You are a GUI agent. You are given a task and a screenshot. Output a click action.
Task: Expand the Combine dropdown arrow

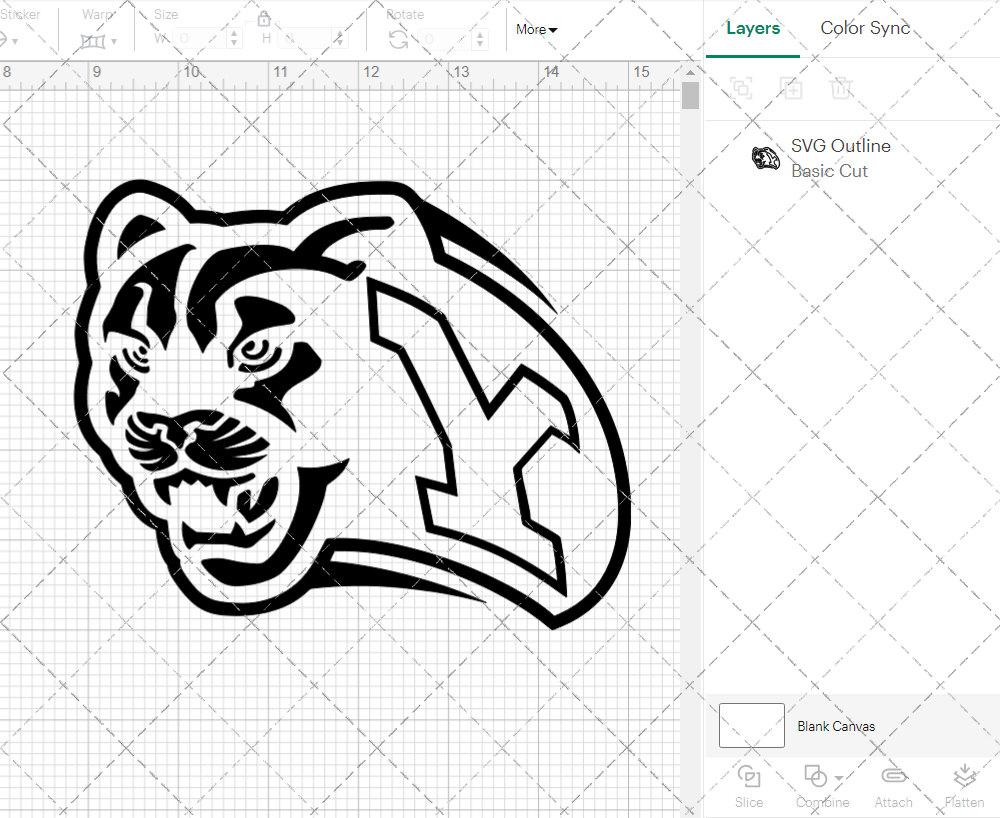point(836,776)
